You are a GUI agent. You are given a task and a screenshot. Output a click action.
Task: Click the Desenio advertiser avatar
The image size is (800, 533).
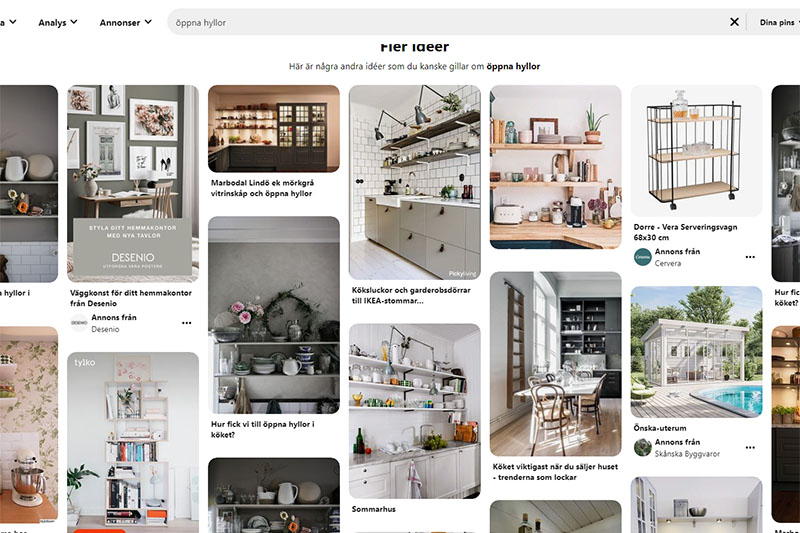(79, 323)
